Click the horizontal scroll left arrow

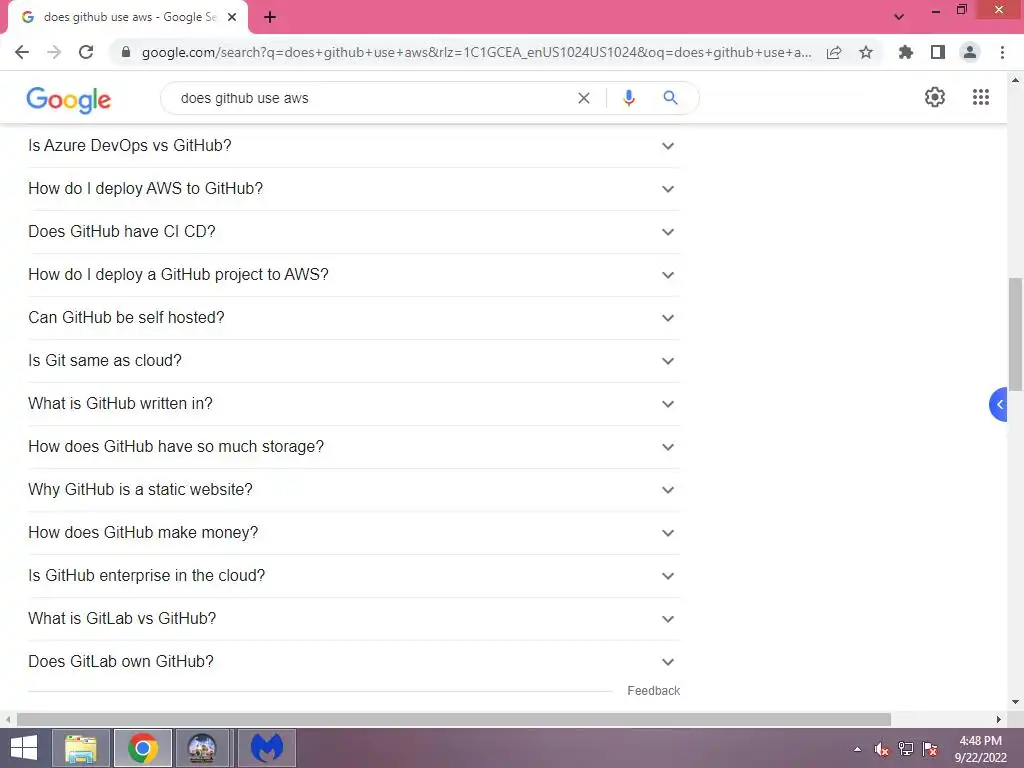8,720
